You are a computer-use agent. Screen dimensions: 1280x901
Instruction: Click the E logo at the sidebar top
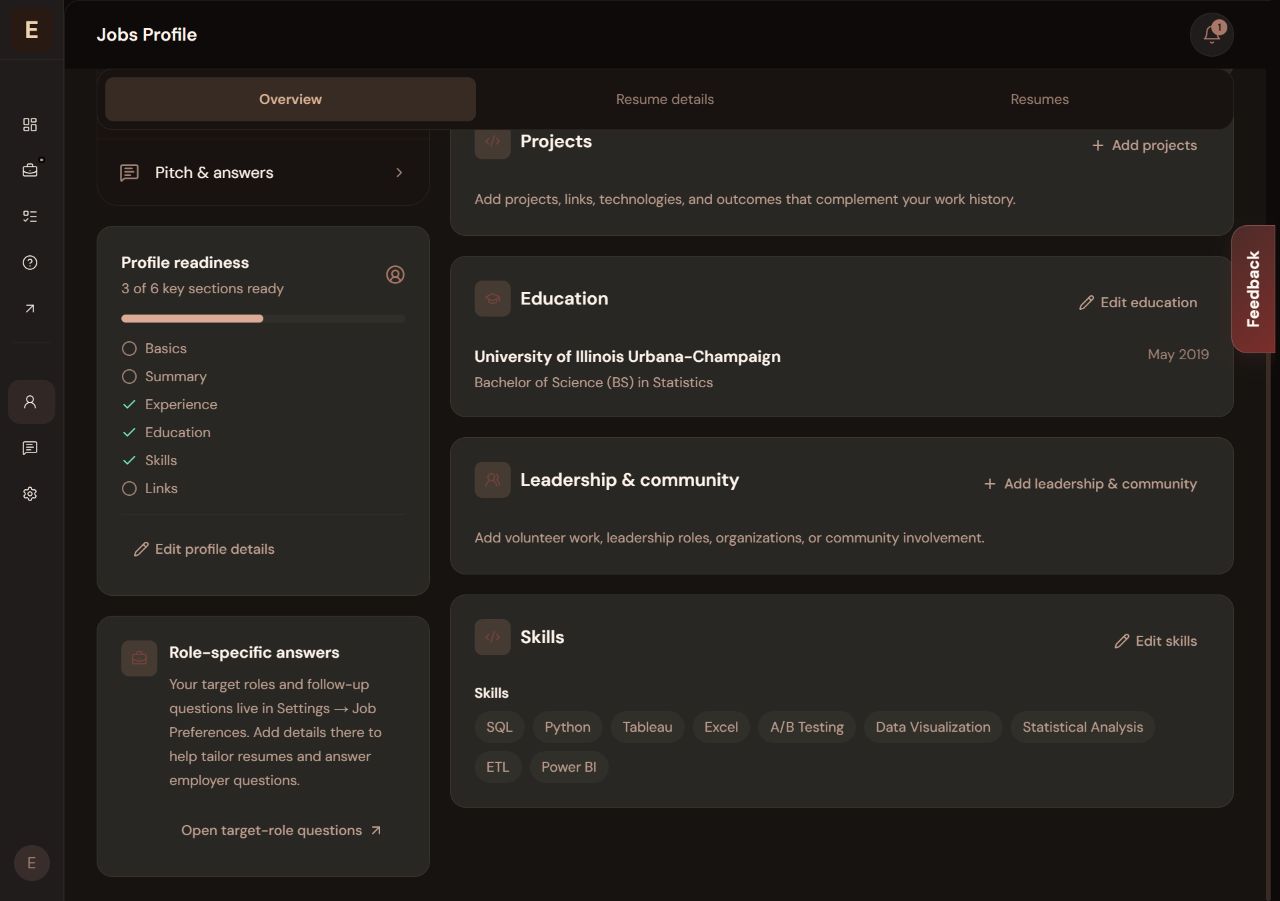point(31,30)
